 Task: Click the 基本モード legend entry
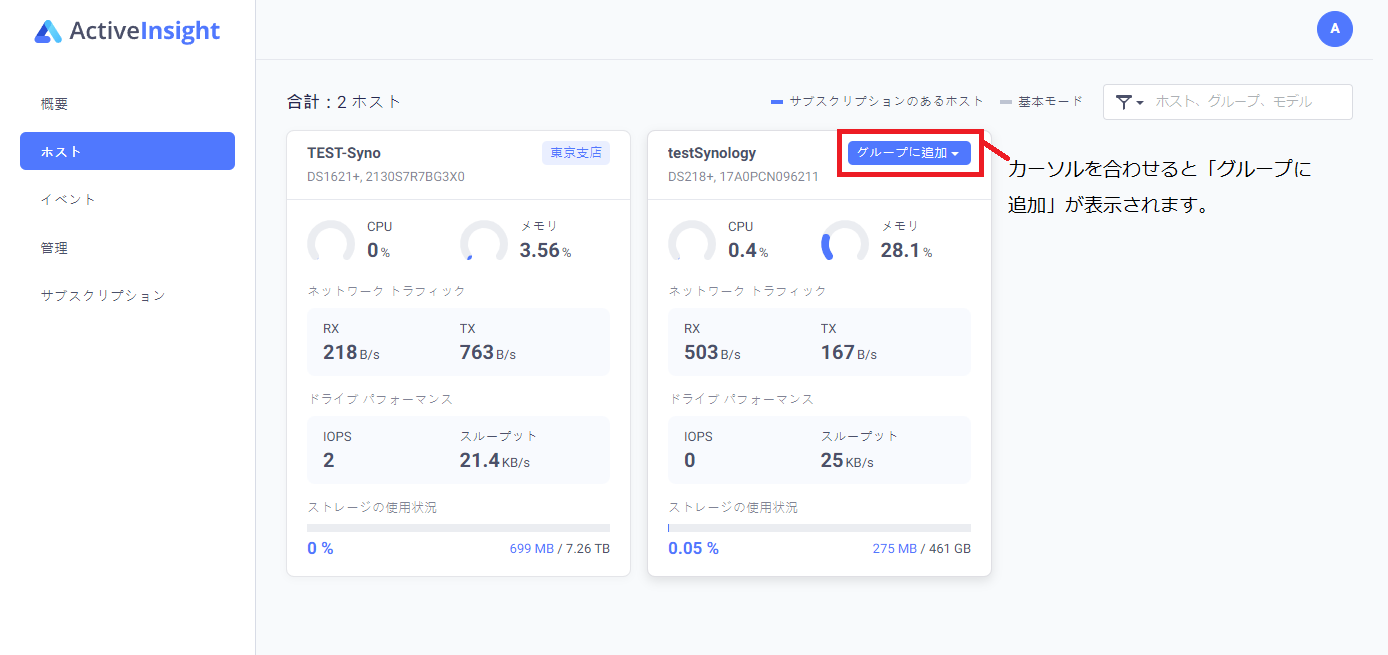pos(1041,102)
